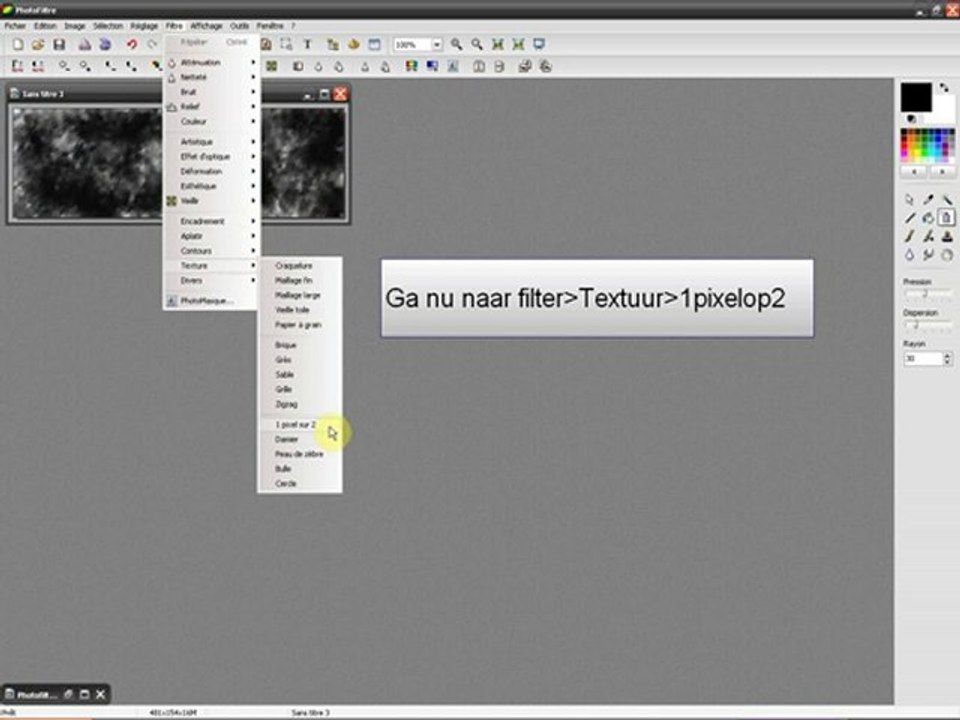Image resolution: width=960 pixels, height=720 pixels.
Task: Open the Encadrement filter entry
Action: coord(211,221)
